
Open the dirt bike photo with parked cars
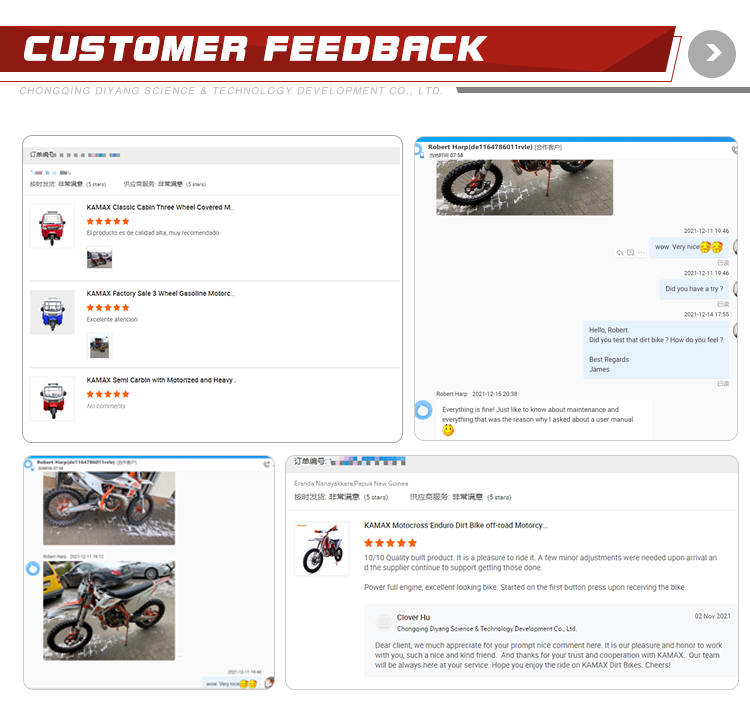click(x=109, y=611)
